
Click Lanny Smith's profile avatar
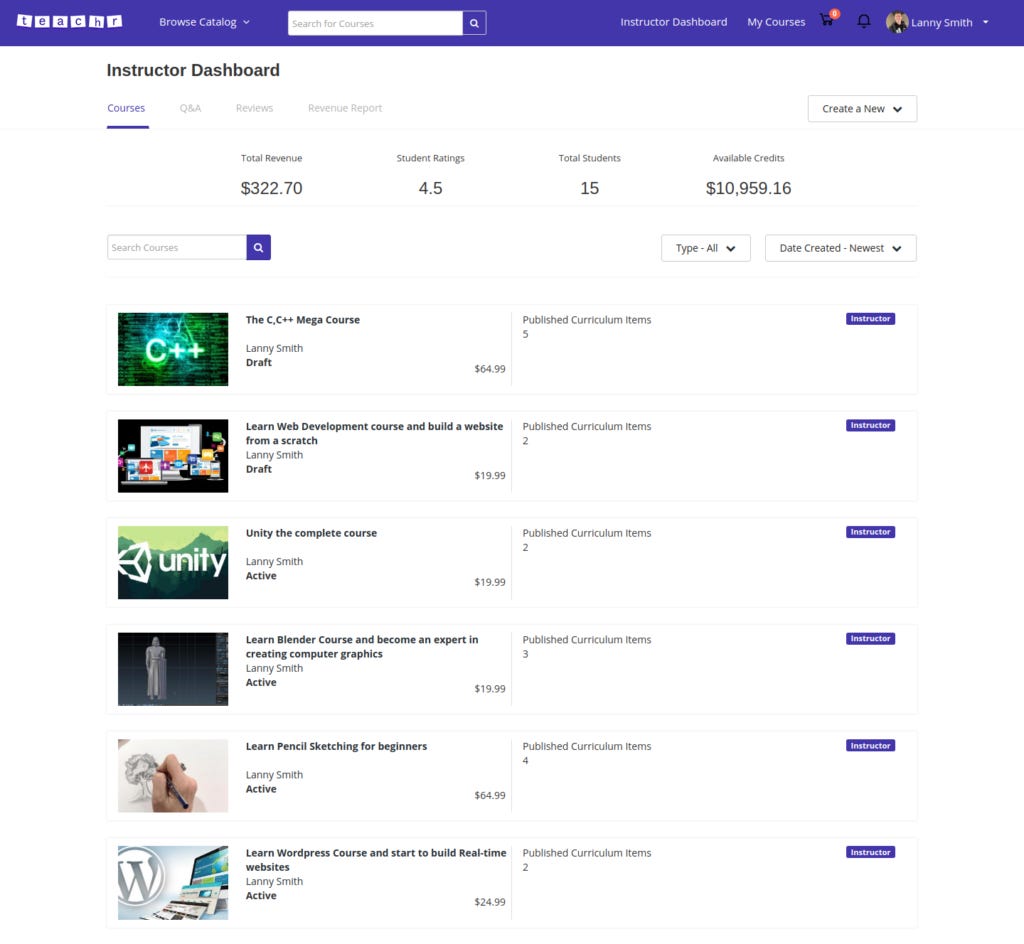coord(897,22)
